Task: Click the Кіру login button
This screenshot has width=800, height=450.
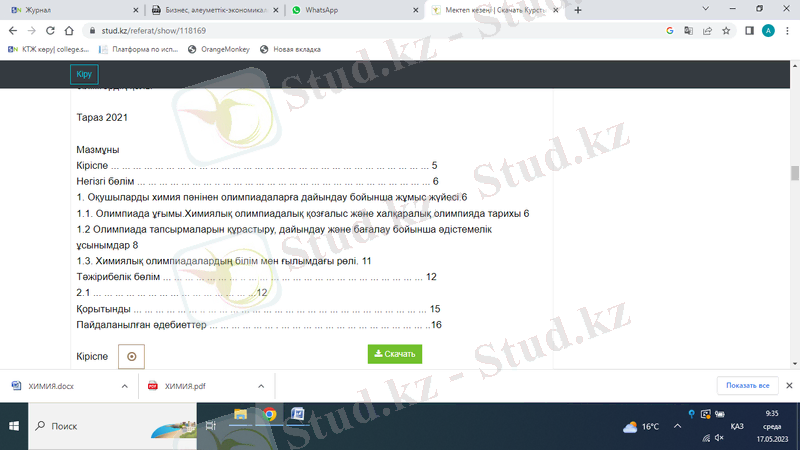Action: pyautogui.click(x=84, y=74)
